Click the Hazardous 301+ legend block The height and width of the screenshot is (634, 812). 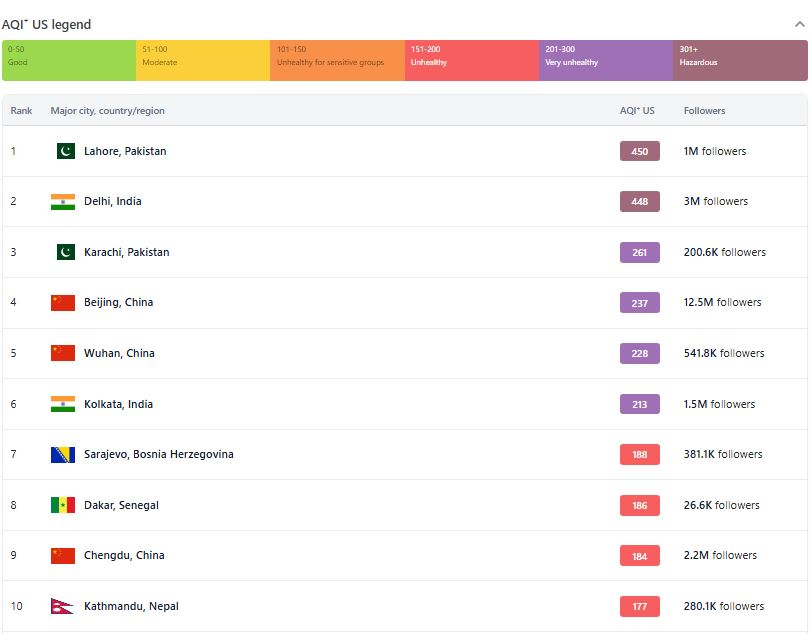coord(740,60)
